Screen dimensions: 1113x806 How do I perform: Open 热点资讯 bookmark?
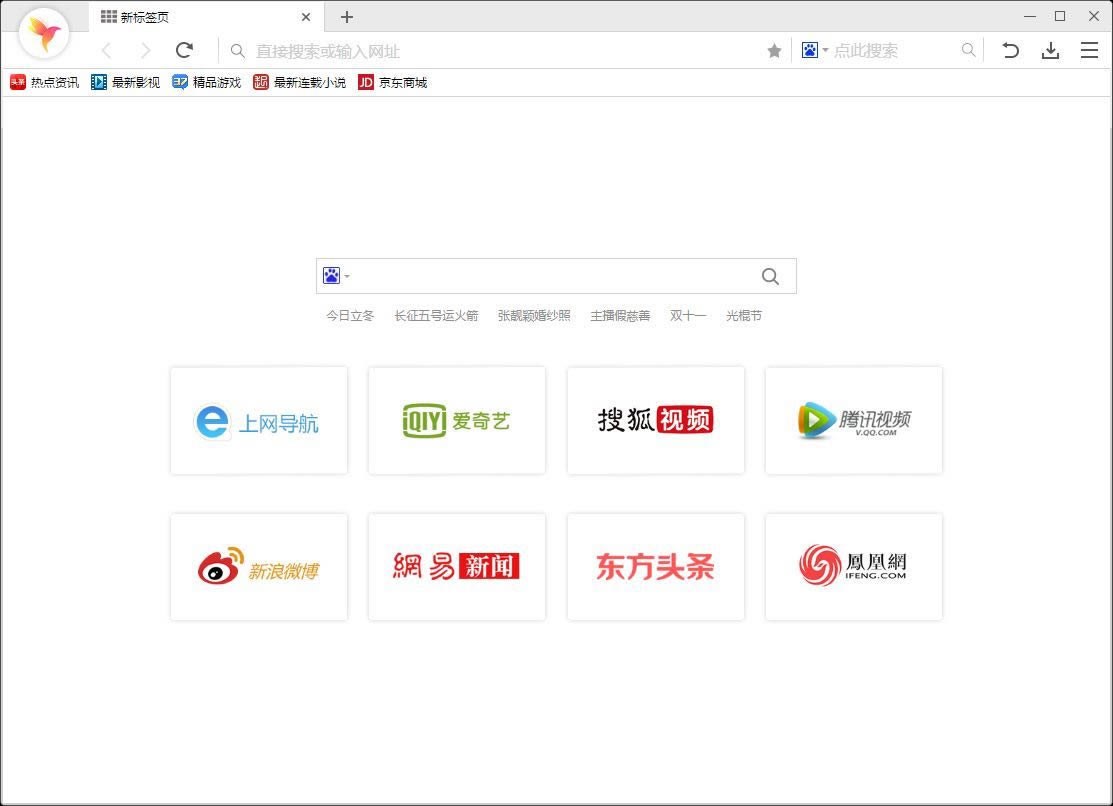click(x=45, y=83)
